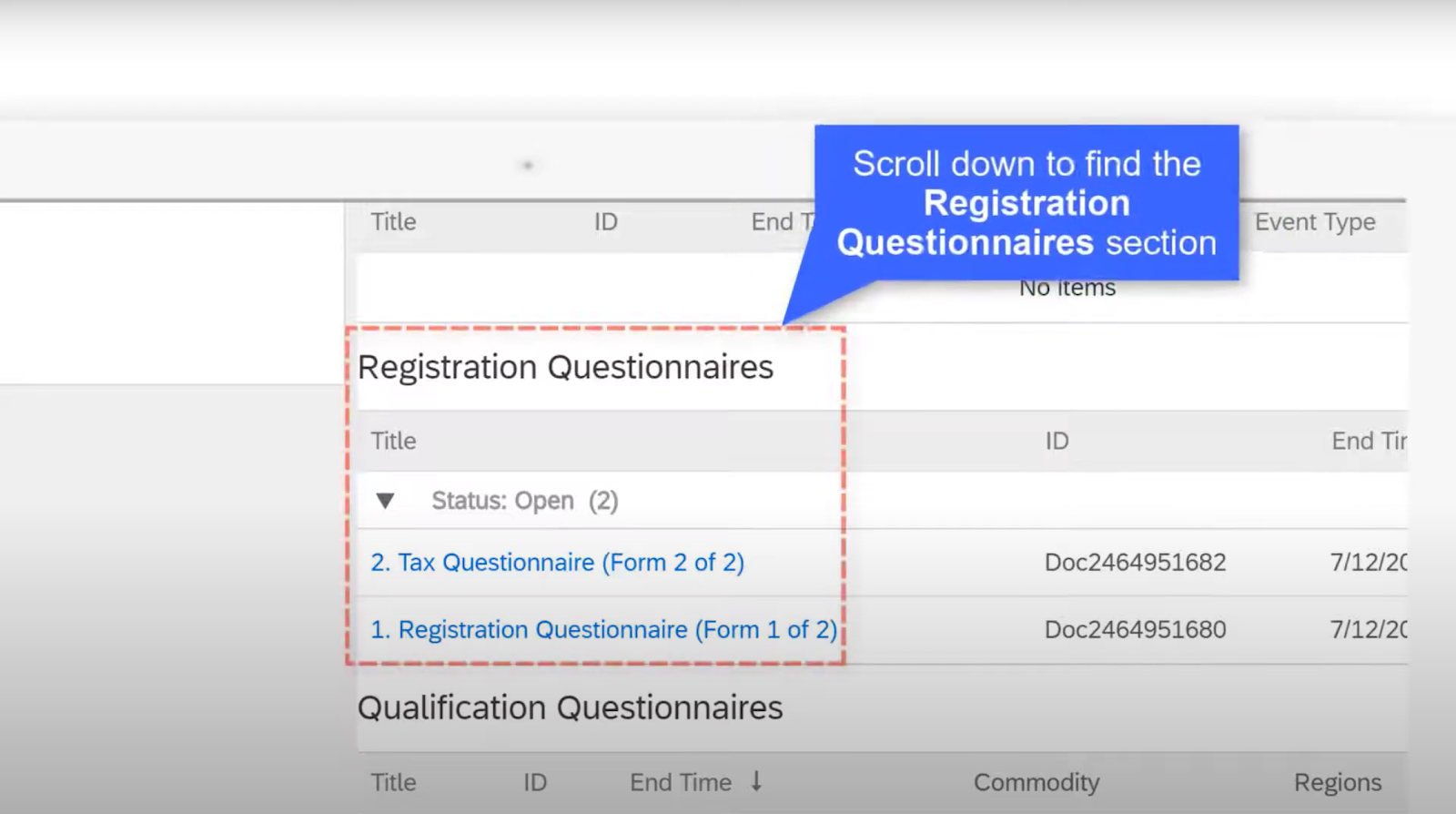Click End Time sort arrow icon
This screenshot has height=814, width=1456.
point(756,781)
